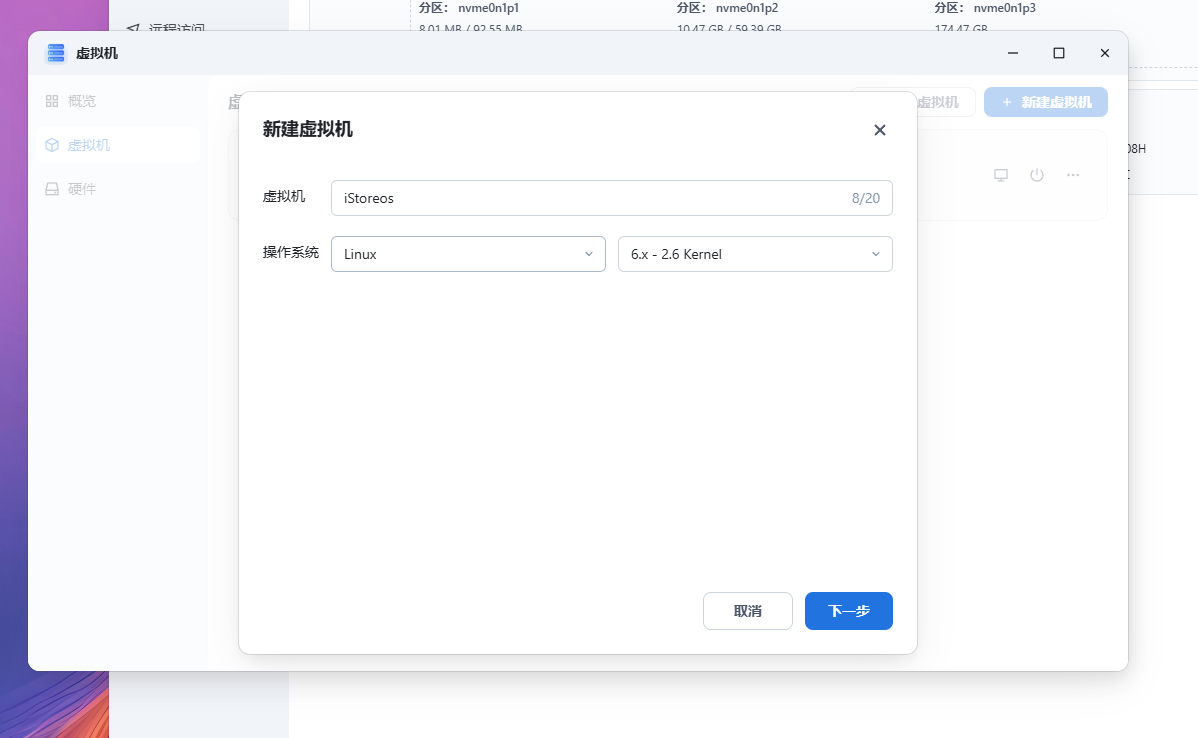This screenshot has width=1198, height=738.
Task: Click the 虚拟机 app icon in title bar
Action: click(56, 53)
